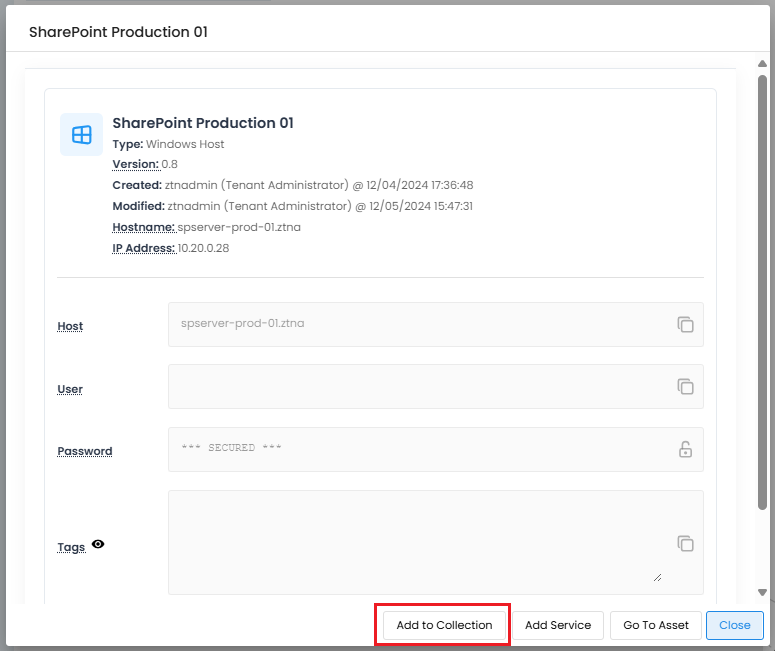Click inside the Host input field
The image size is (775, 651).
[x=420, y=324]
